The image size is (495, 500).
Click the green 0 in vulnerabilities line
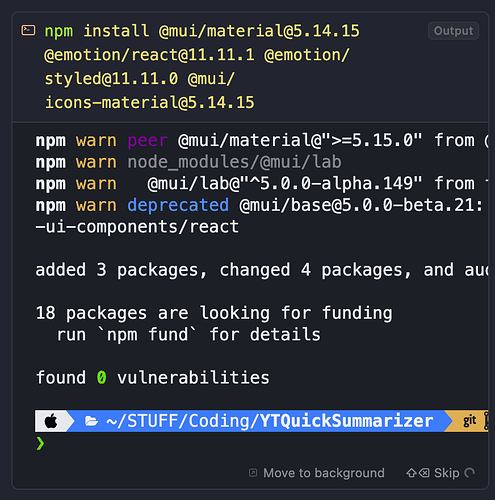pyautogui.click(x=102, y=378)
